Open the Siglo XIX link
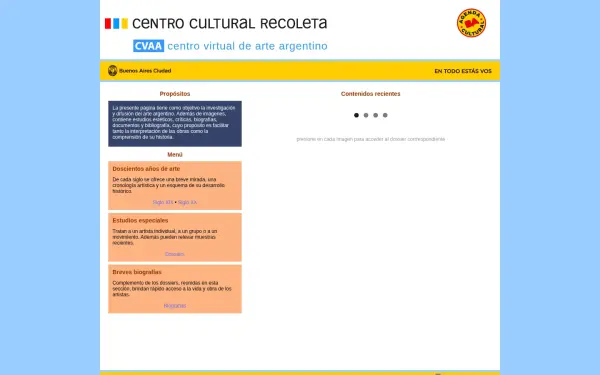The height and width of the screenshot is (375, 600). click(x=163, y=202)
